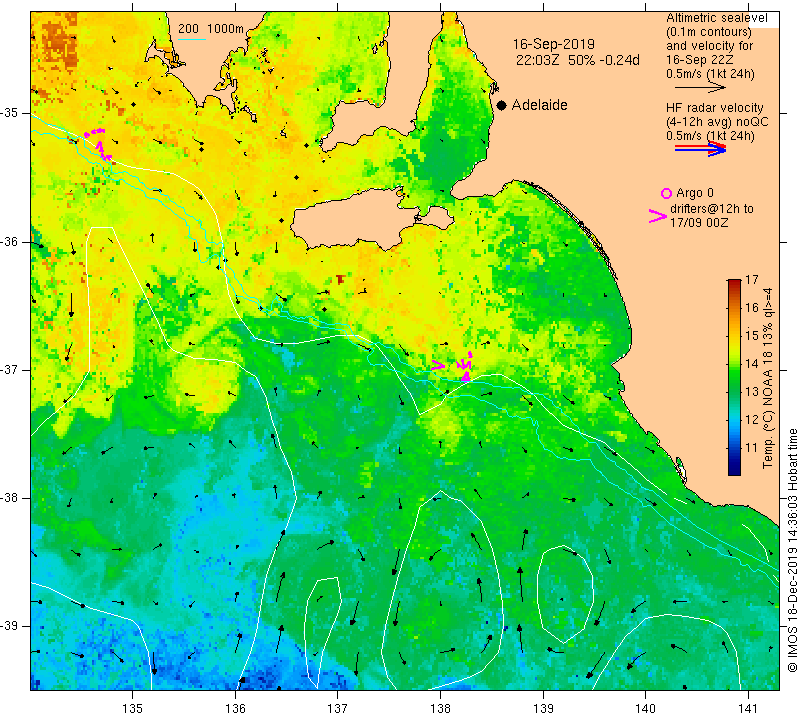
Task: Click the cyan 200m isobath legend line
Action: [x=191, y=39]
